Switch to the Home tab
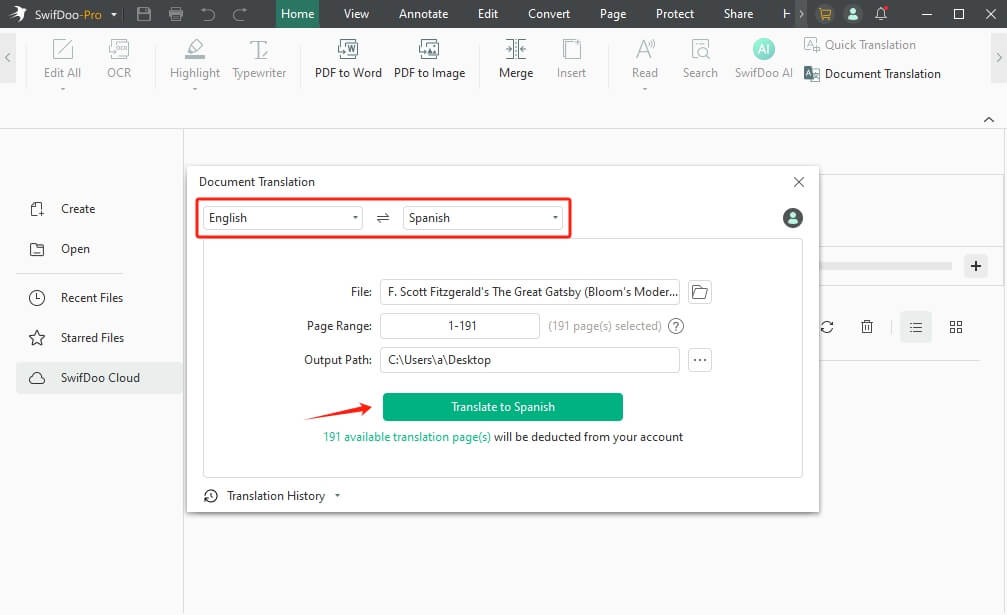Image resolution: width=1007 pixels, height=615 pixels. (x=297, y=13)
